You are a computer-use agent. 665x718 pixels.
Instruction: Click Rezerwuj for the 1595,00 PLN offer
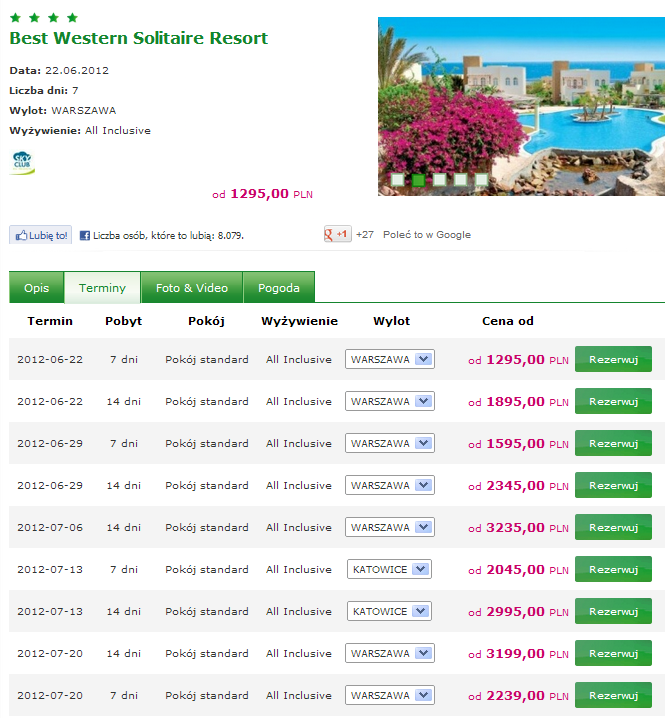[613, 443]
